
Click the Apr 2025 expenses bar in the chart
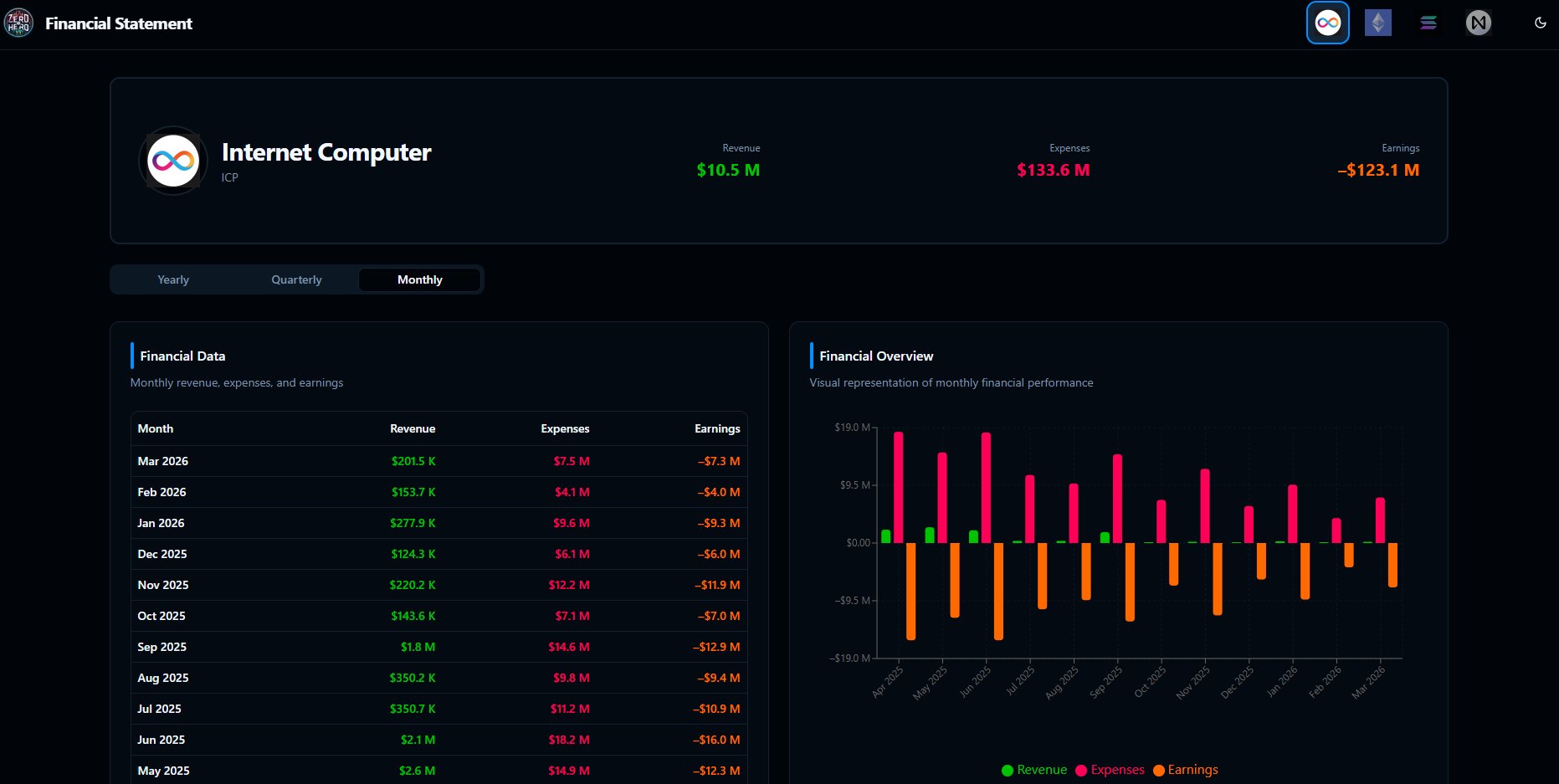point(899,487)
